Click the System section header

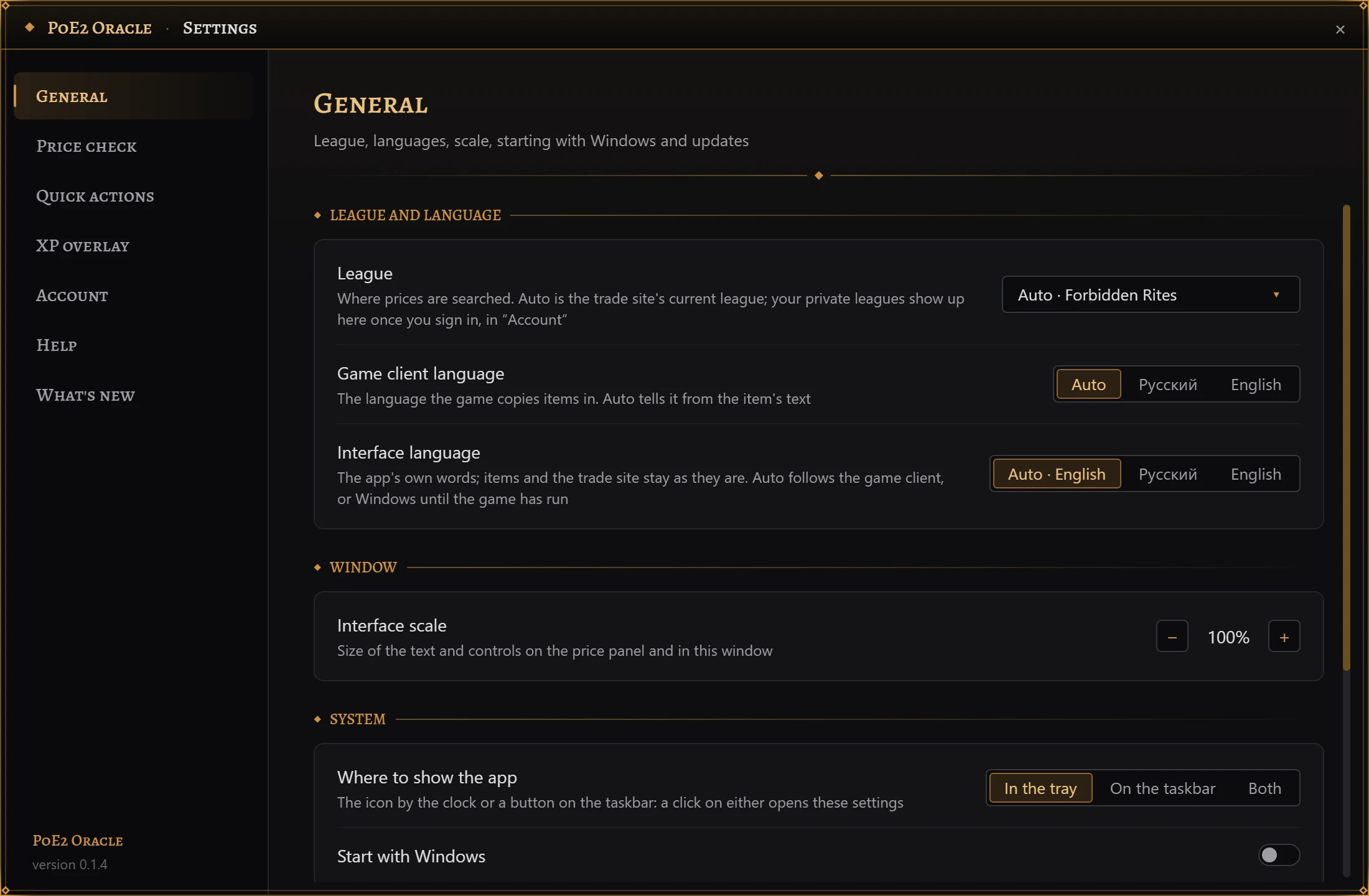[357, 719]
